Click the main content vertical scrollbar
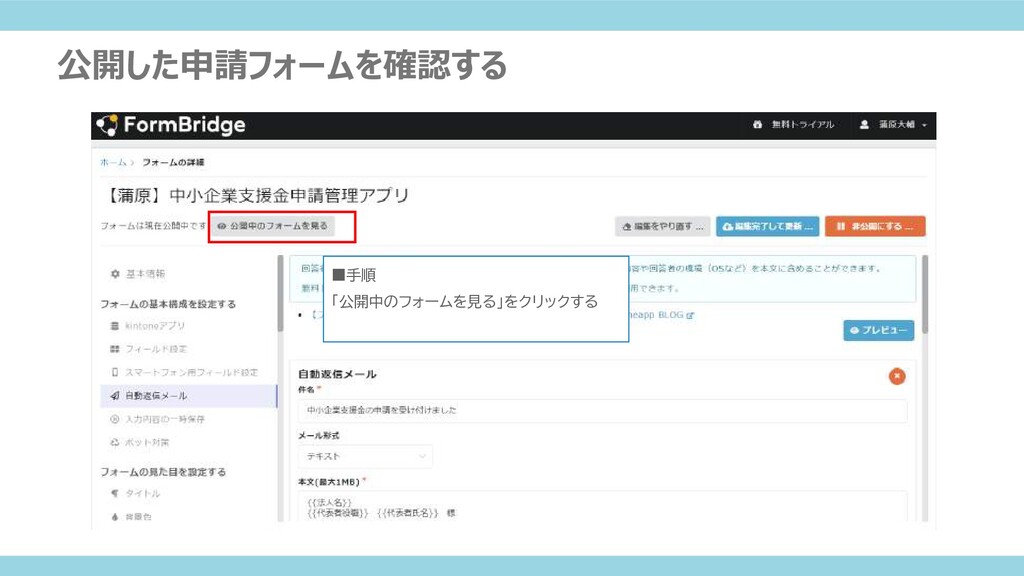The image size is (1024, 576). [924, 294]
